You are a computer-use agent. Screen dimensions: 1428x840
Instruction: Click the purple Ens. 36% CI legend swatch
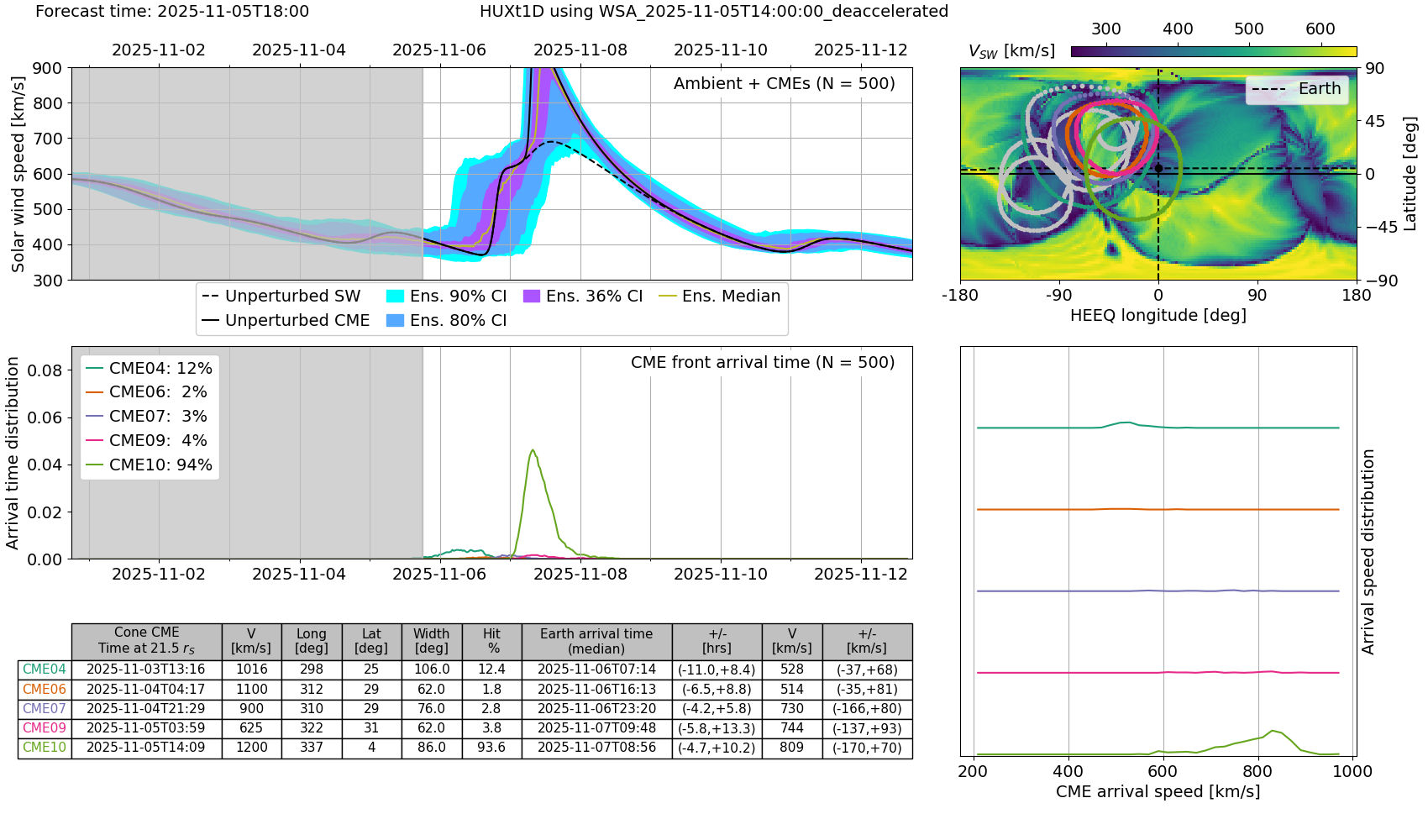click(532, 297)
